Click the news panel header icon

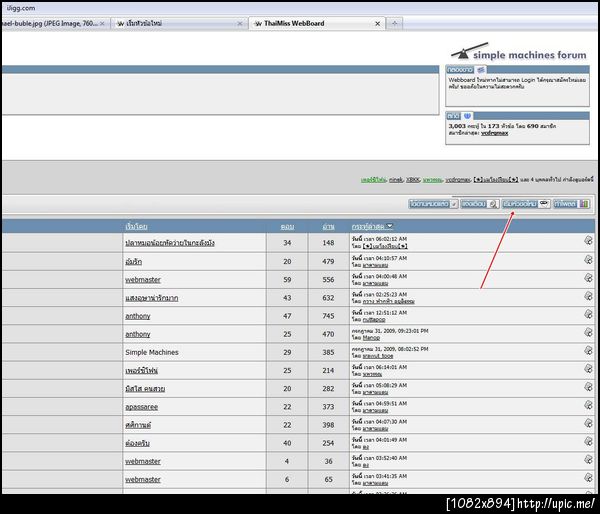(481, 70)
